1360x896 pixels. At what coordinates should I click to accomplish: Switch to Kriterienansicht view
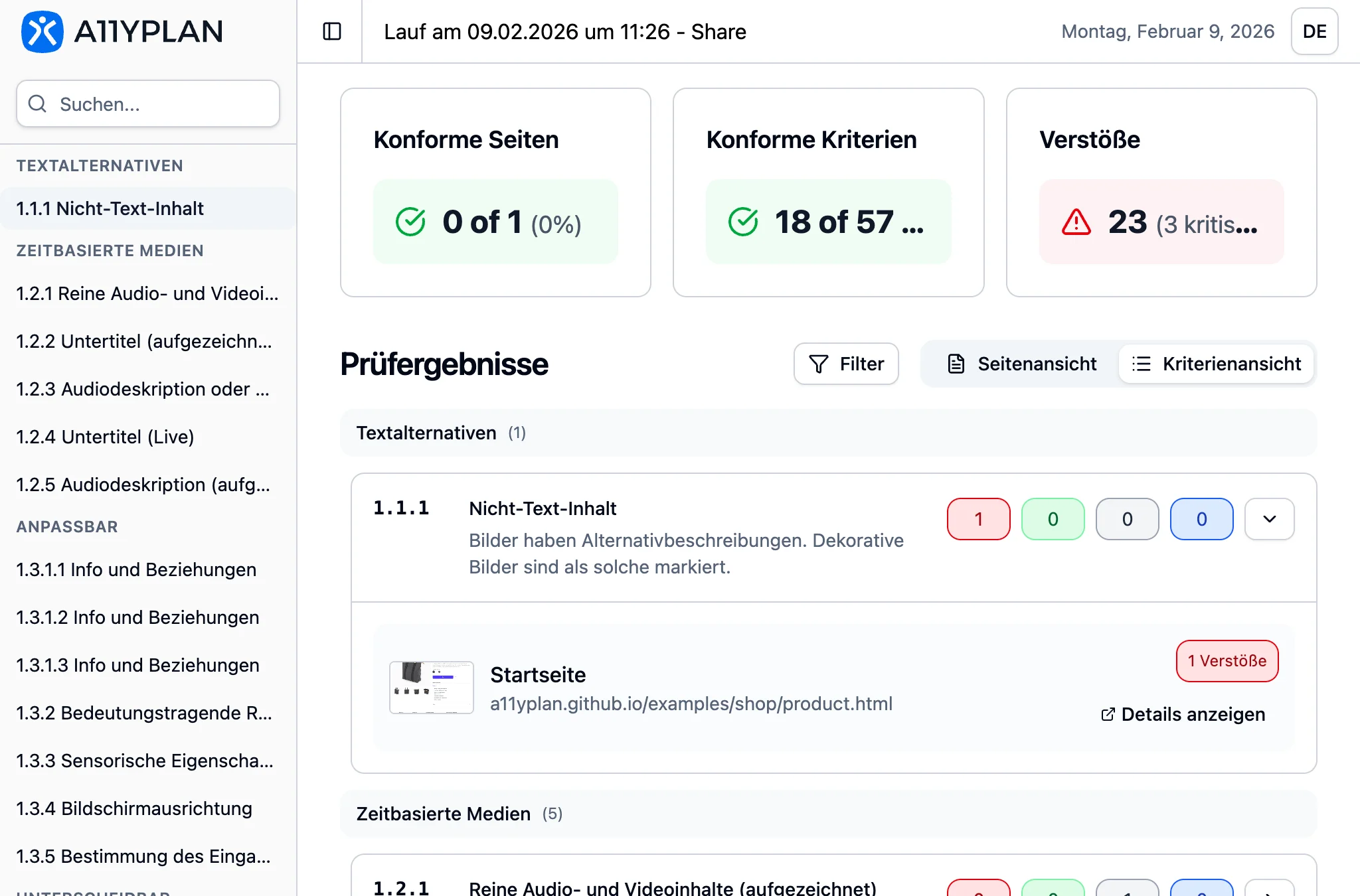click(x=1215, y=364)
